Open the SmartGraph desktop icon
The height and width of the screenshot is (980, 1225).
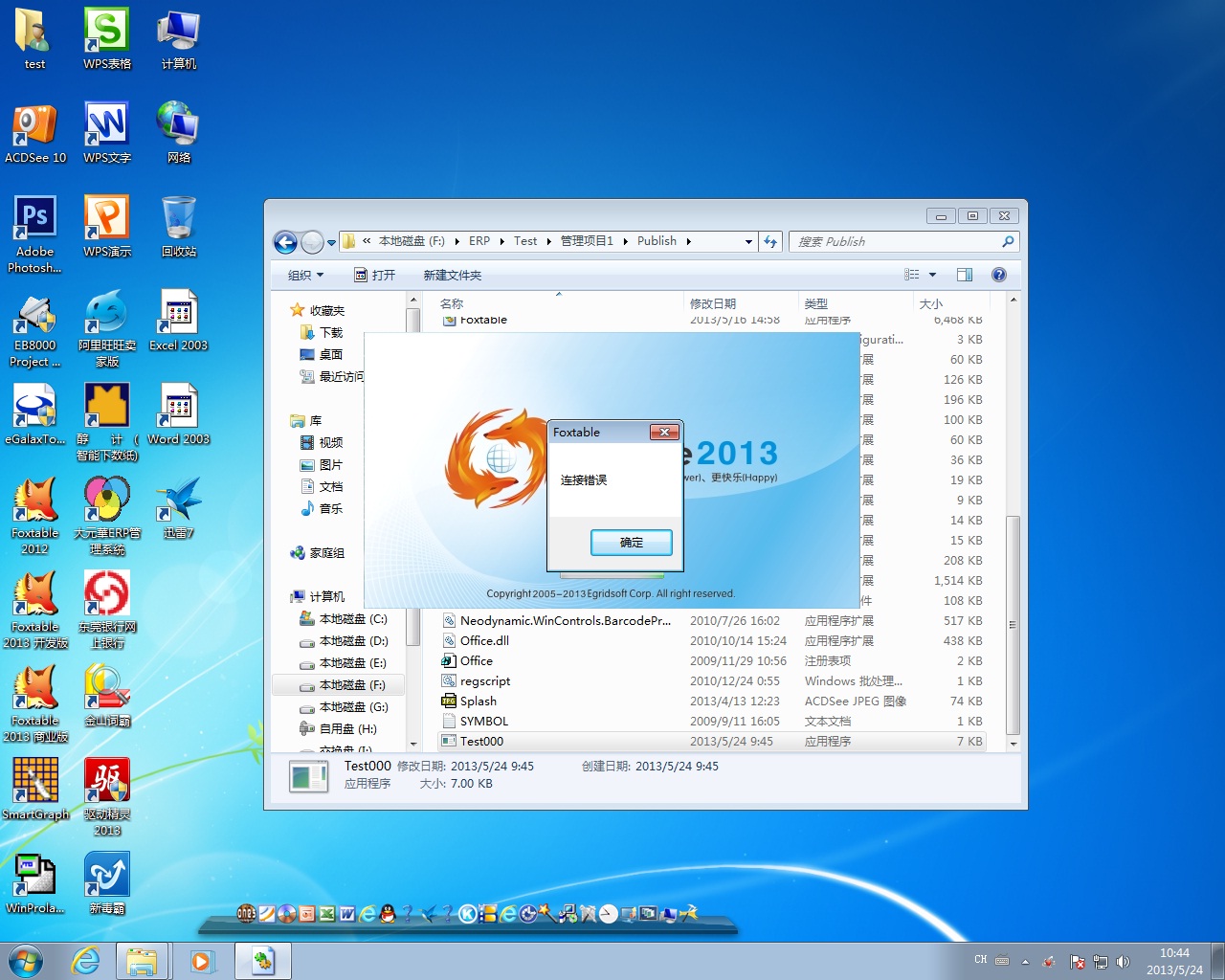coord(34,783)
